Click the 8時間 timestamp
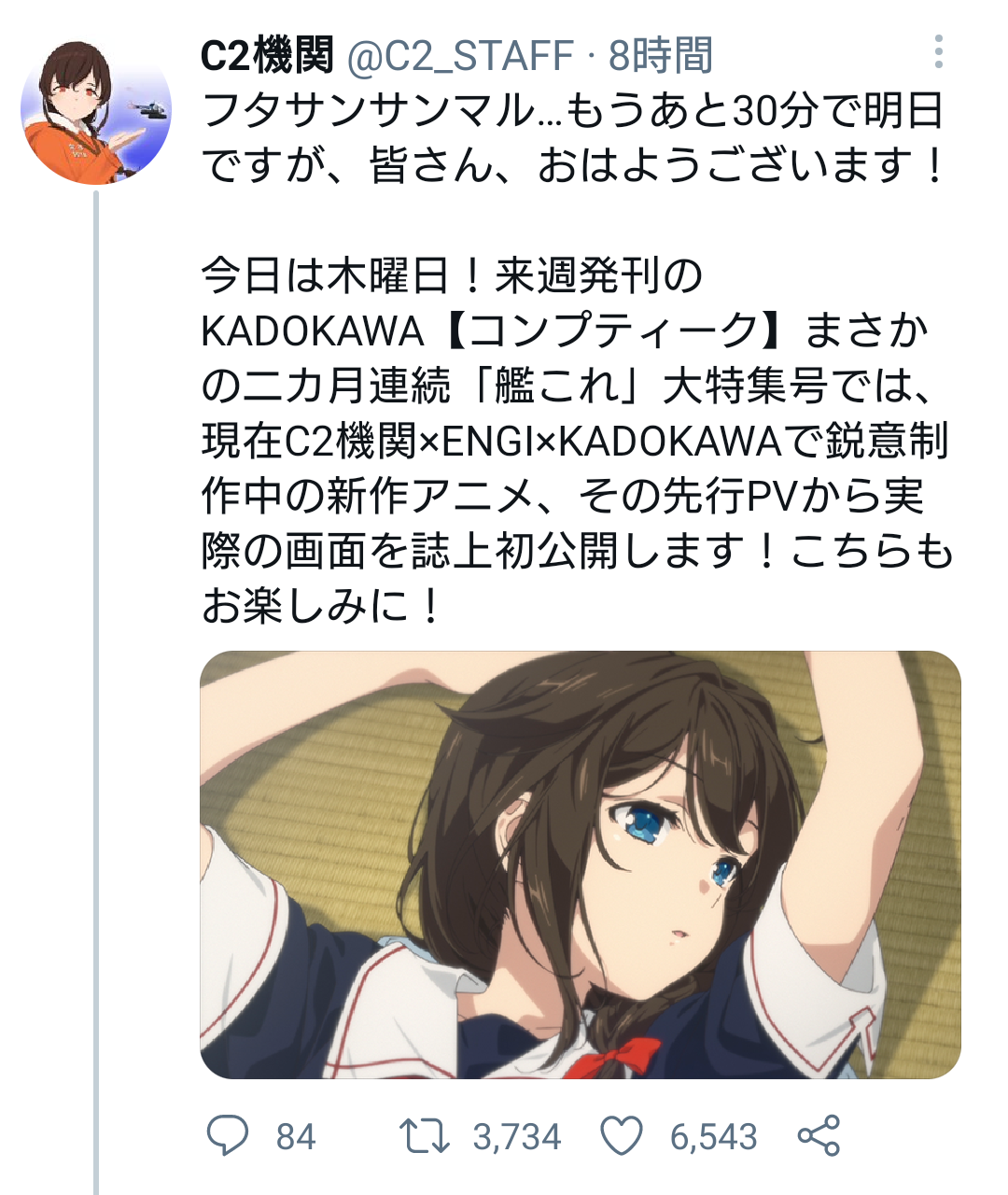Image resolution: width=1008 pixels, height=1195 pixels. point(661,56)
